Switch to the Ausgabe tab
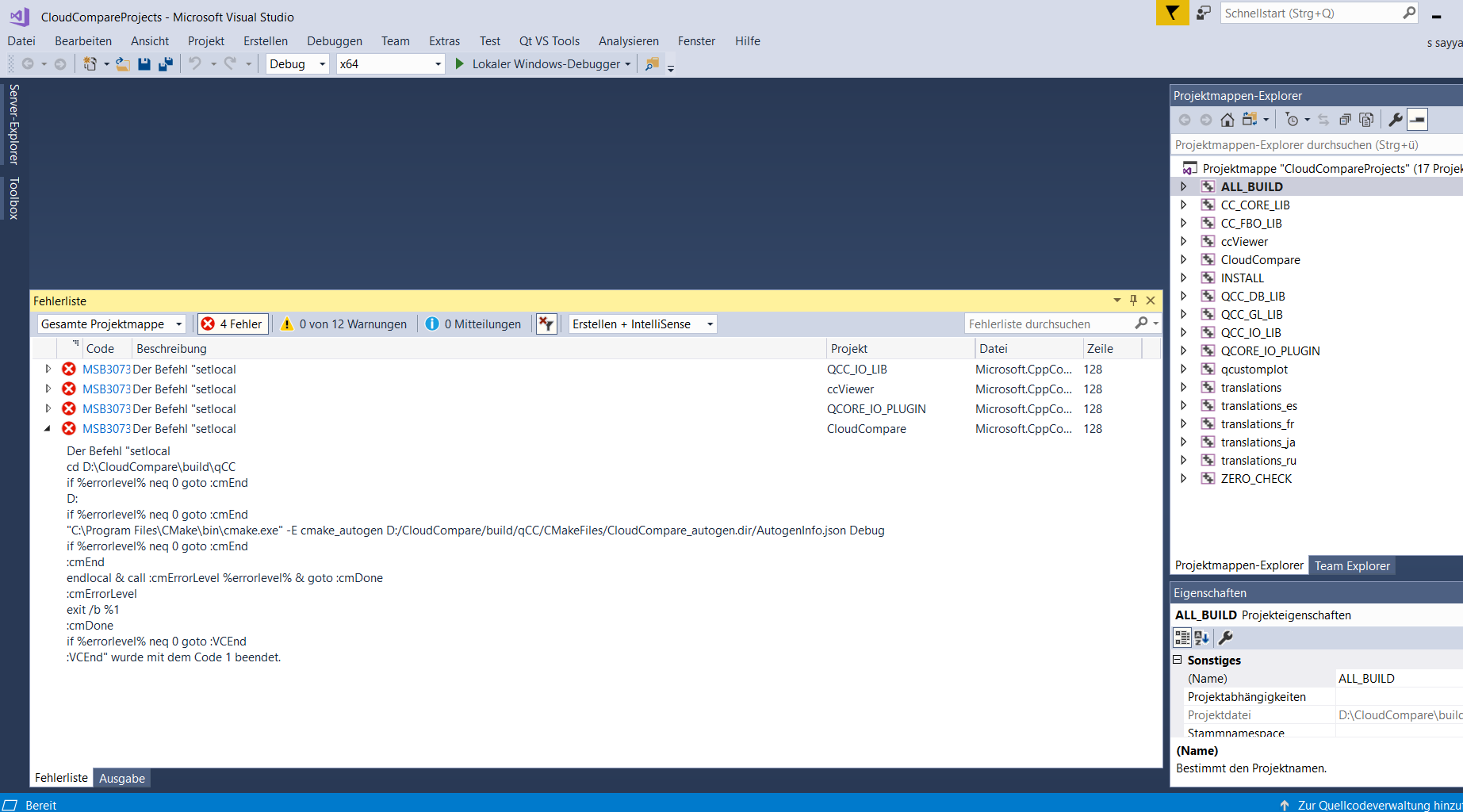This screenshot has height=812, width=1463. [x=122, y=779]
